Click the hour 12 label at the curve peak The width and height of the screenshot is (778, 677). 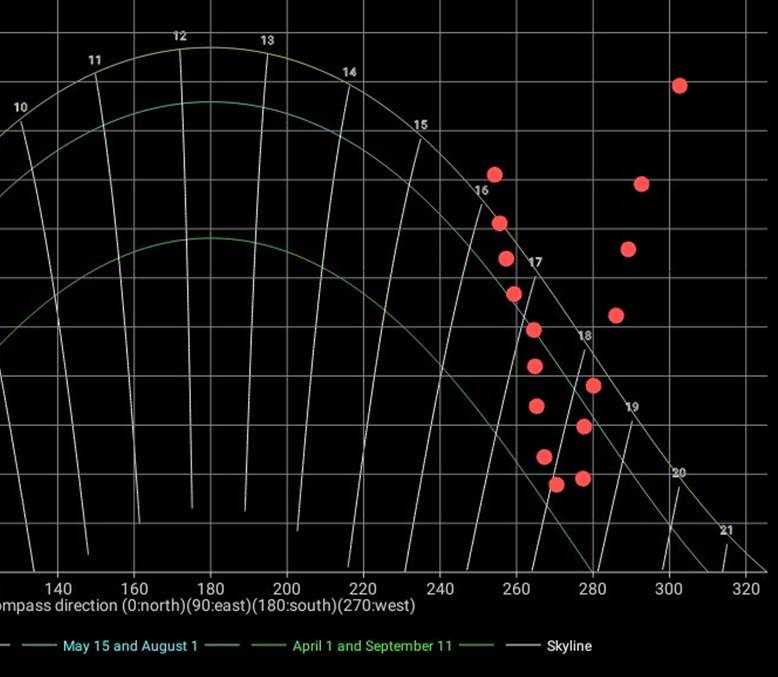click(180, 36)
